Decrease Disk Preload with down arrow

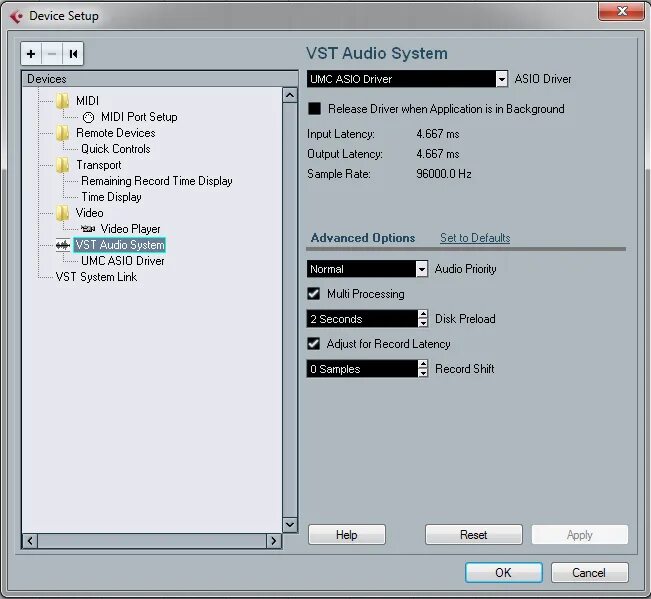423,323
